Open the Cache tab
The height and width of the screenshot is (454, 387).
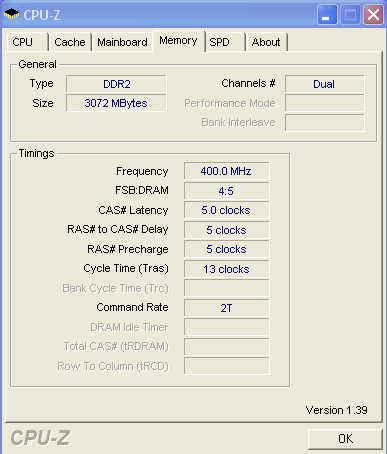pyautogui.click(x=70, y=42)
